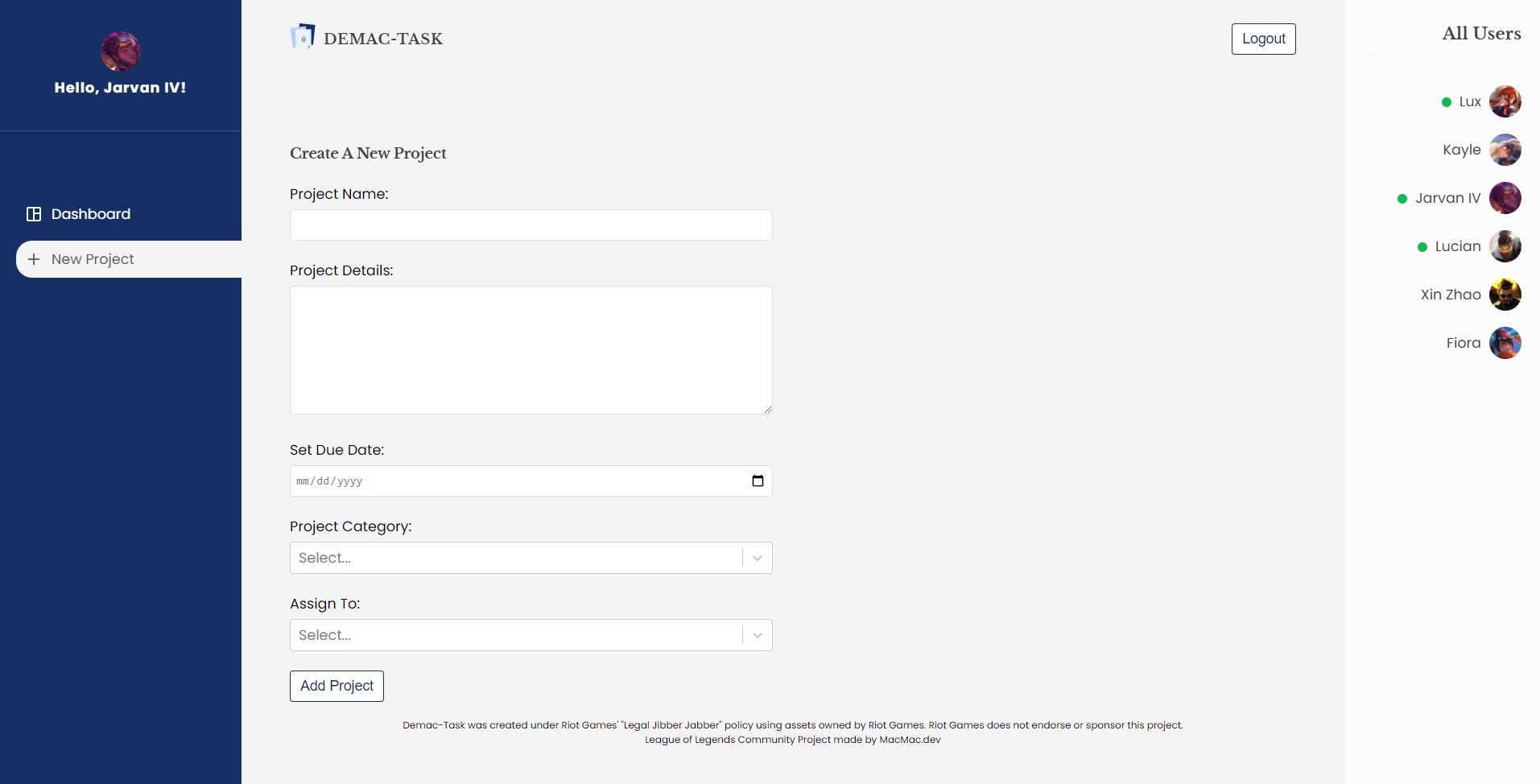Click the Dashboard grid icon

(x=34, y=214)
